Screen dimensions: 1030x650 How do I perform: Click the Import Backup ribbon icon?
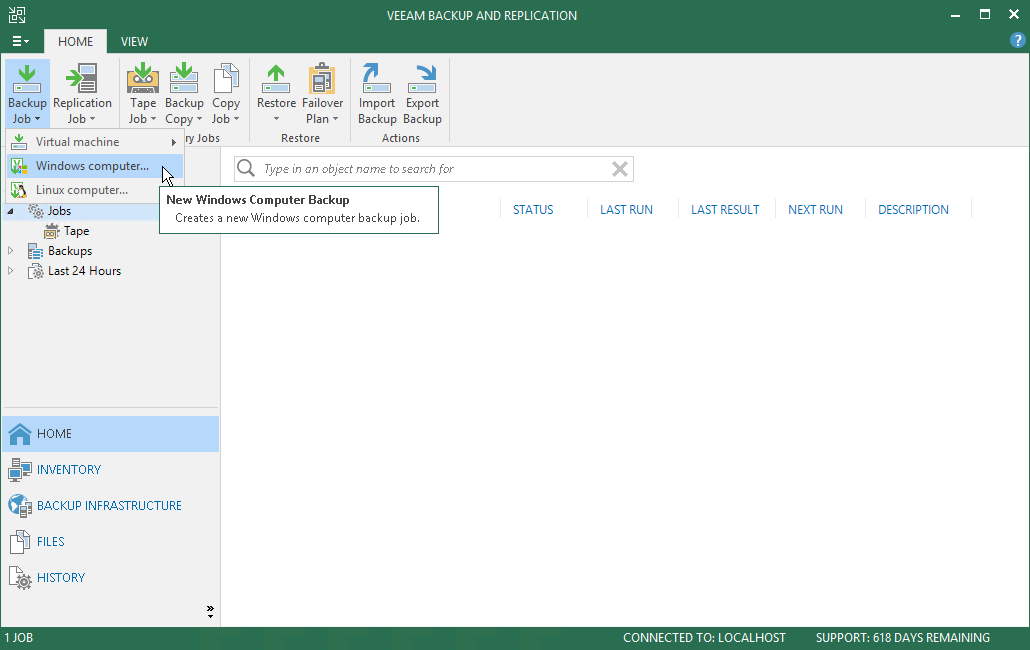[377, 79]
